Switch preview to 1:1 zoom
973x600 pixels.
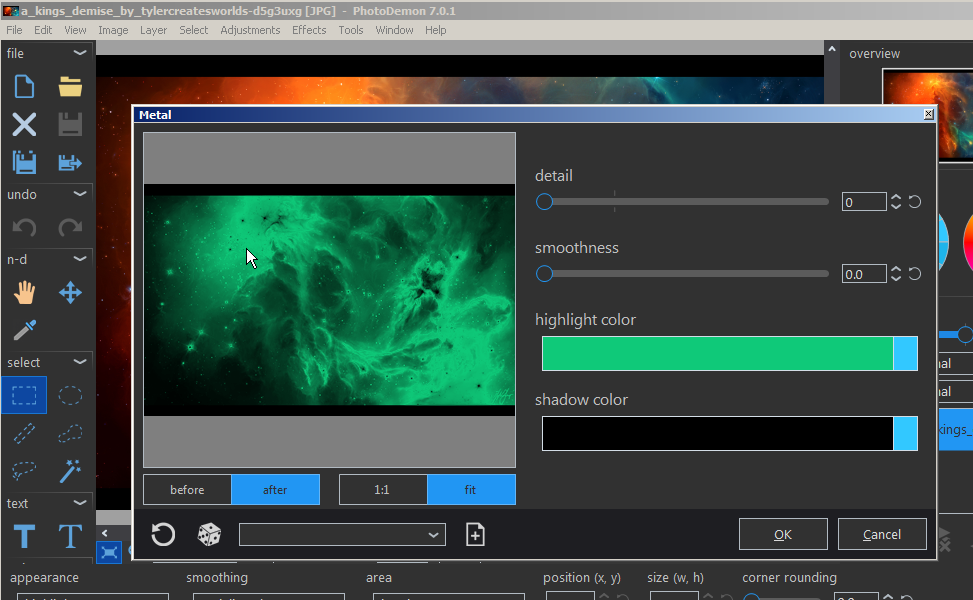[383, 490]
